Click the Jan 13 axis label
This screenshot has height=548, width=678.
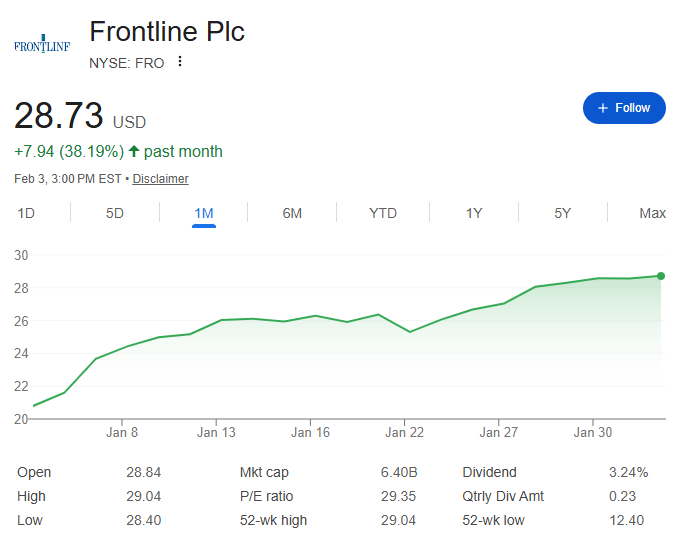point(216,432)
